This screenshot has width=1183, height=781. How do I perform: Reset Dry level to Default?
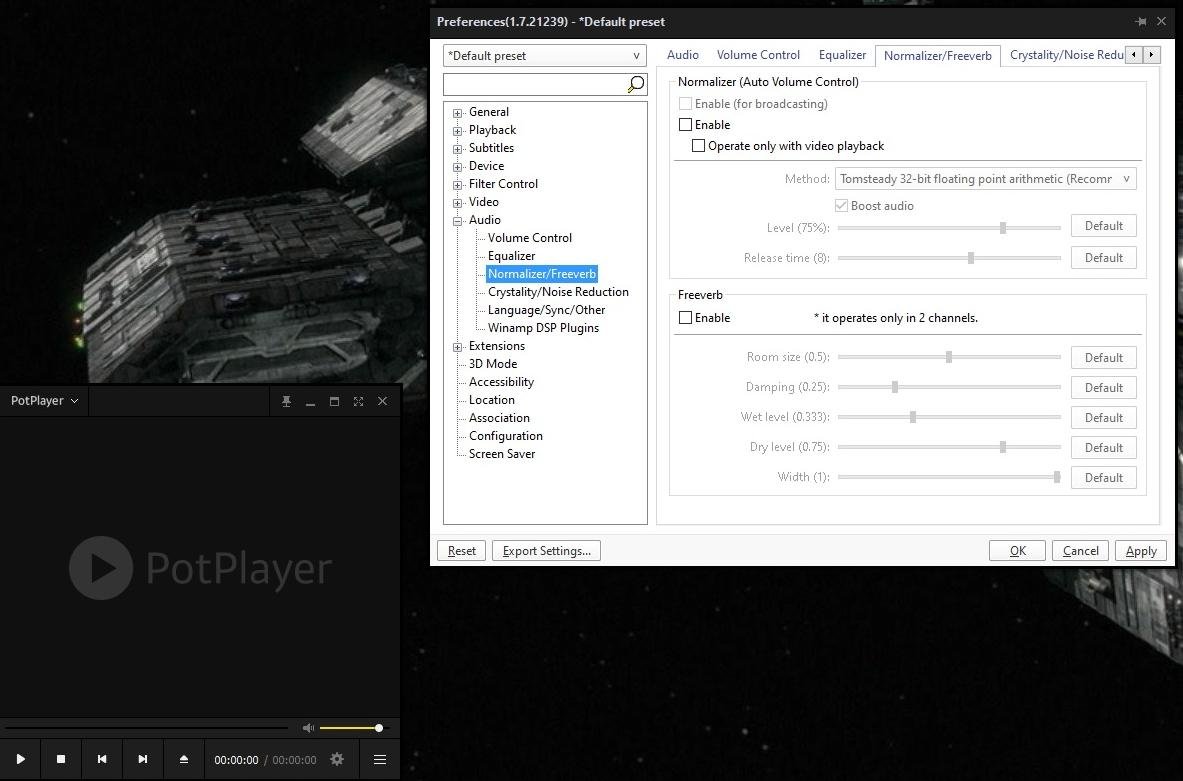[1104, 447]
